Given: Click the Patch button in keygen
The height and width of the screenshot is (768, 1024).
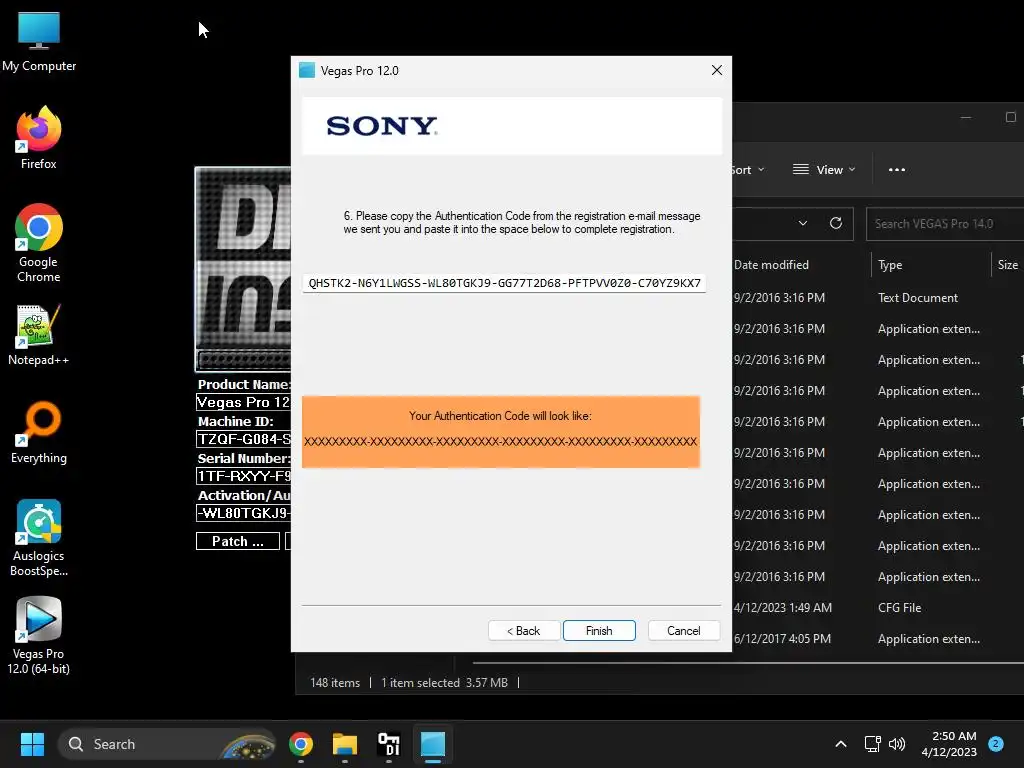Looking at the screenshot, I should pos(238,541).
